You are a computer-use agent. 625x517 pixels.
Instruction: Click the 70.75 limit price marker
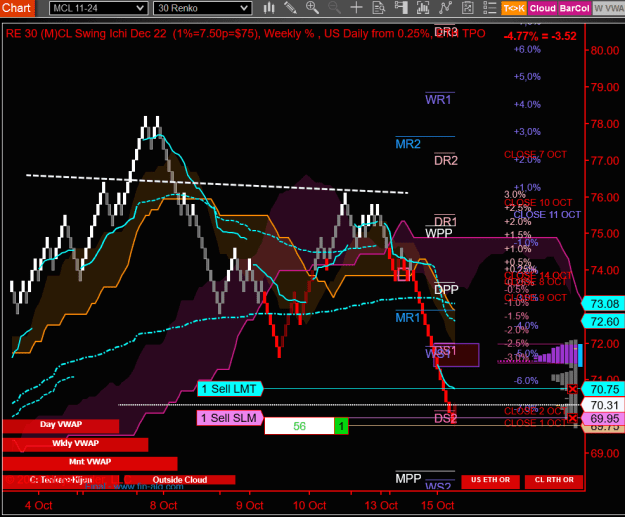click(602, 389)
